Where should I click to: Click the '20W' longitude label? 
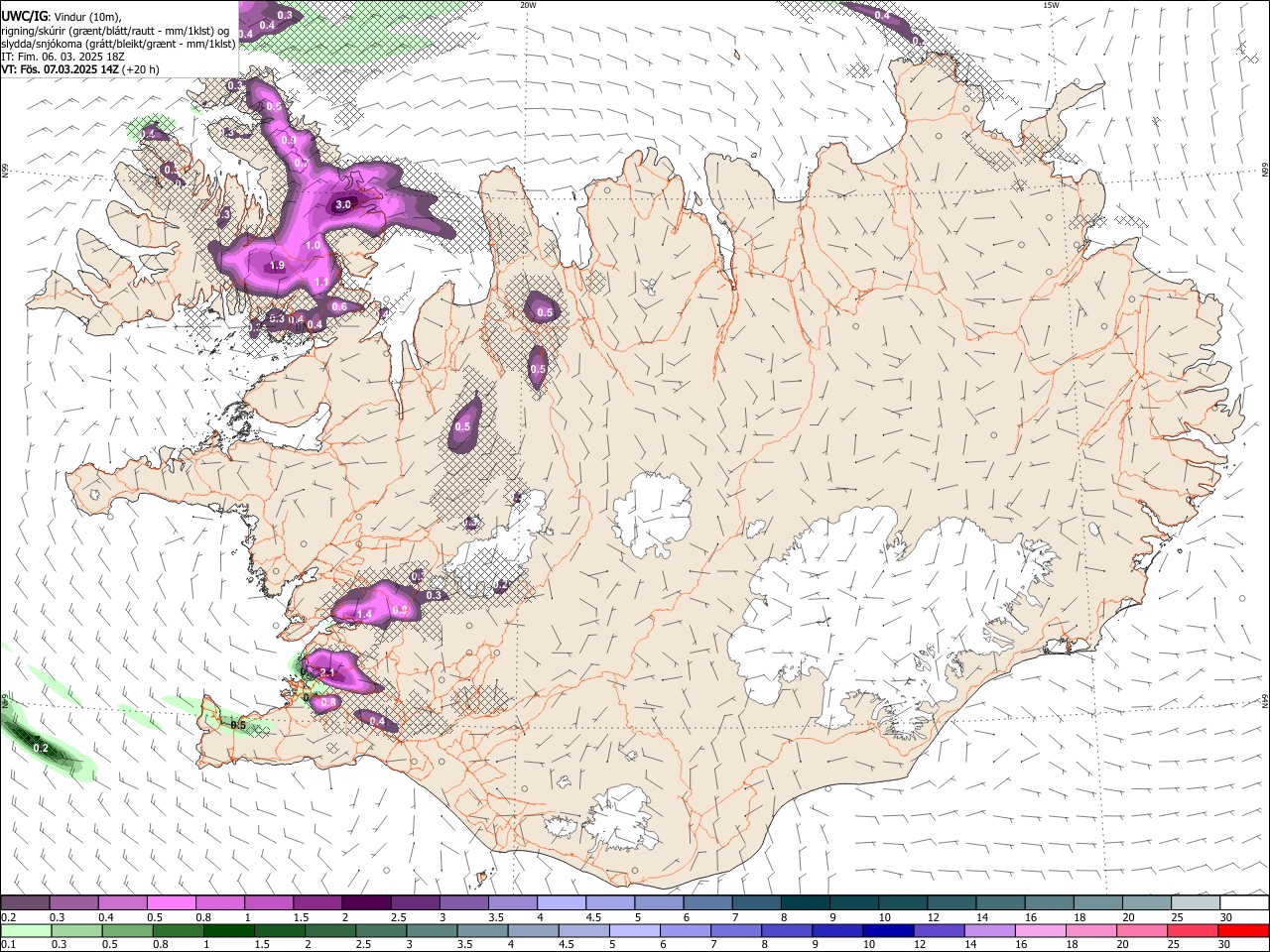[528, 5]
